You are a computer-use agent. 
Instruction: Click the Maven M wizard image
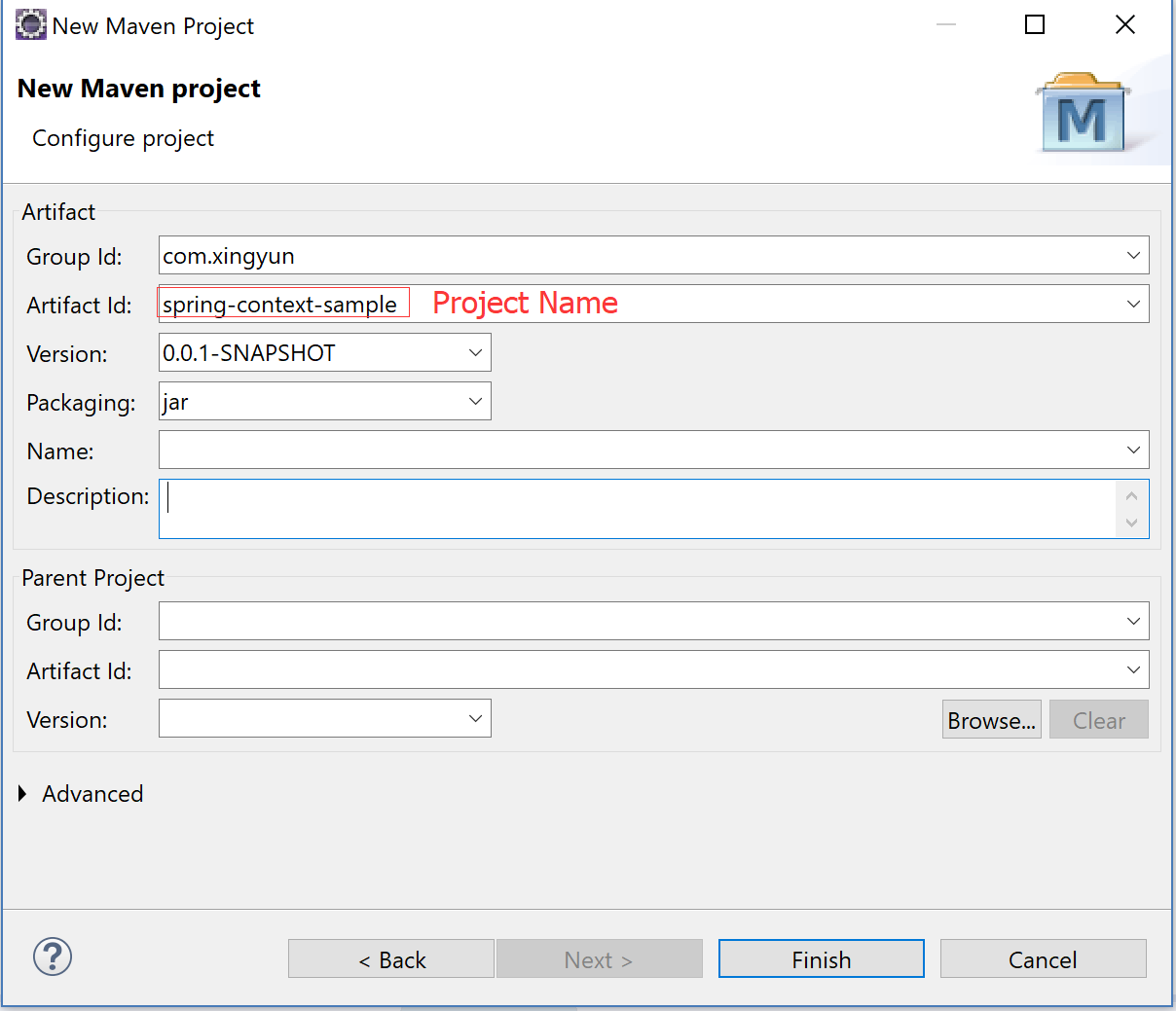(x=1084, y=113)
